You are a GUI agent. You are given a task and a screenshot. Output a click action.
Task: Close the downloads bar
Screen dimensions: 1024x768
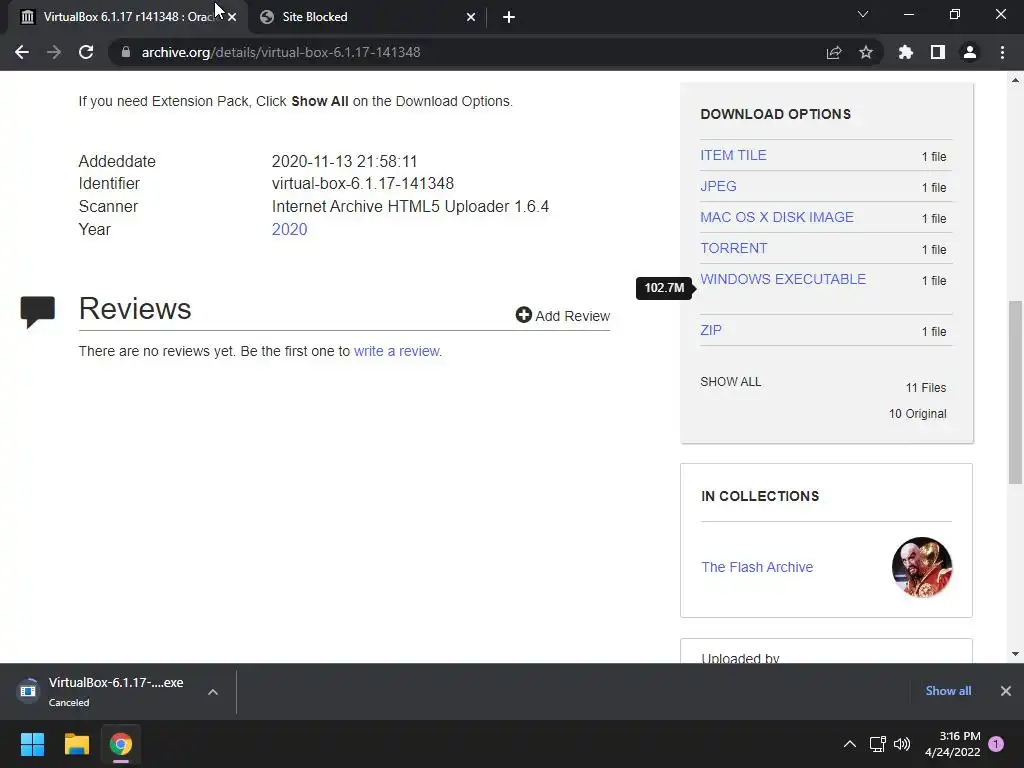[x=1006, y=691]
